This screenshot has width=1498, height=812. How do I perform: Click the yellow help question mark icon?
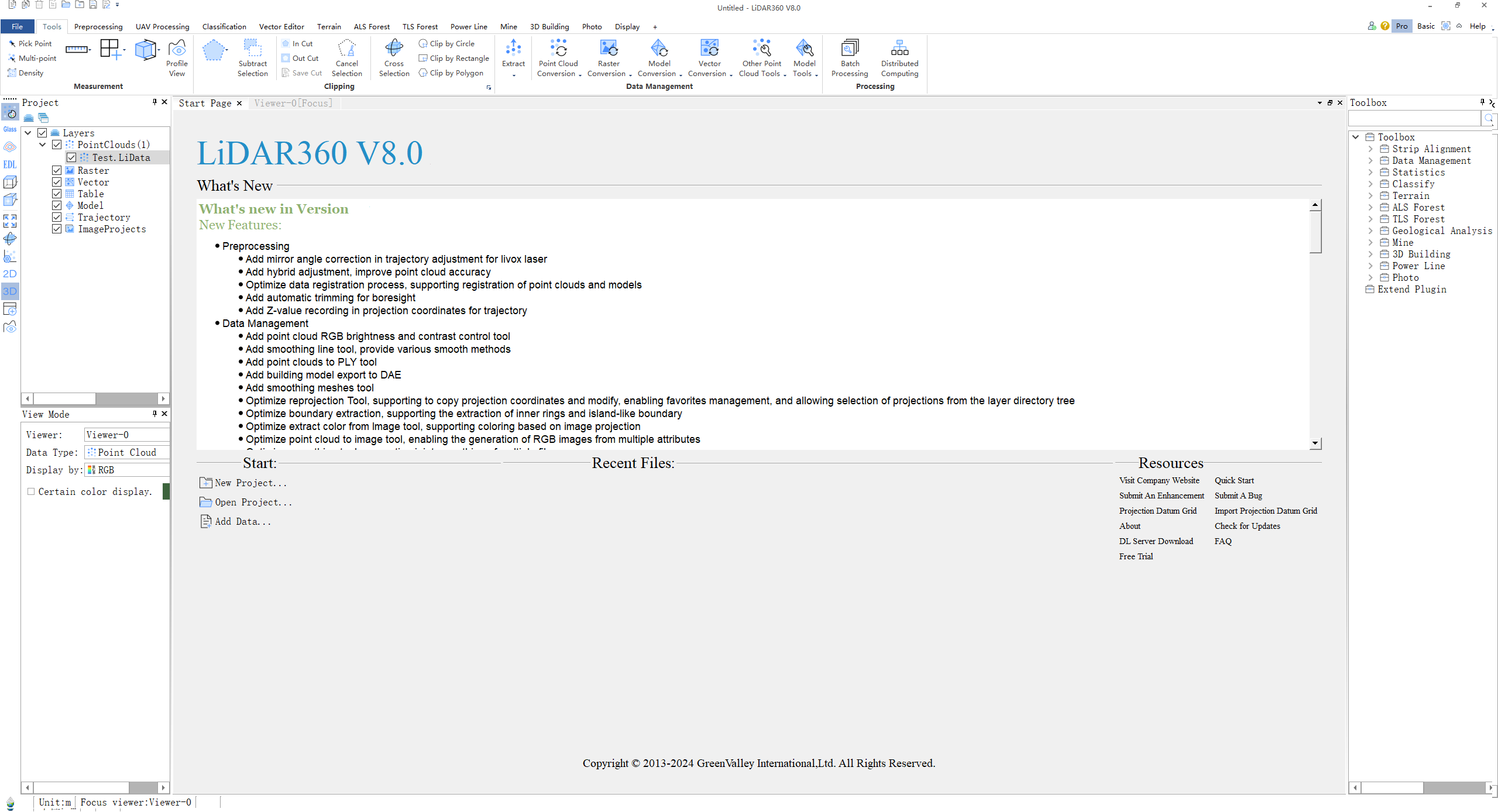pyautogui.click(x=1384, y=26)
